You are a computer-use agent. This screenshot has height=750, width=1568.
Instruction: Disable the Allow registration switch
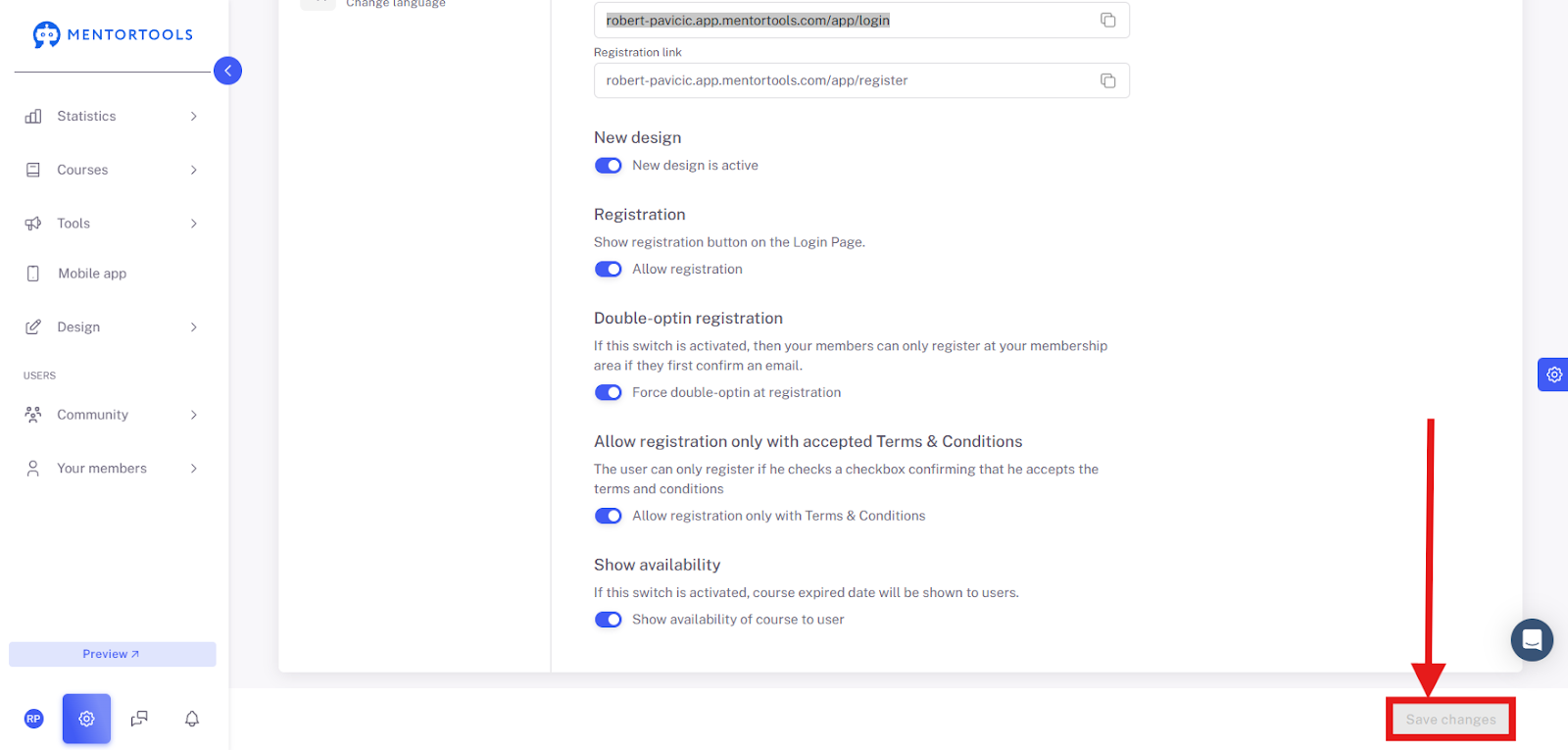(609, 270)
